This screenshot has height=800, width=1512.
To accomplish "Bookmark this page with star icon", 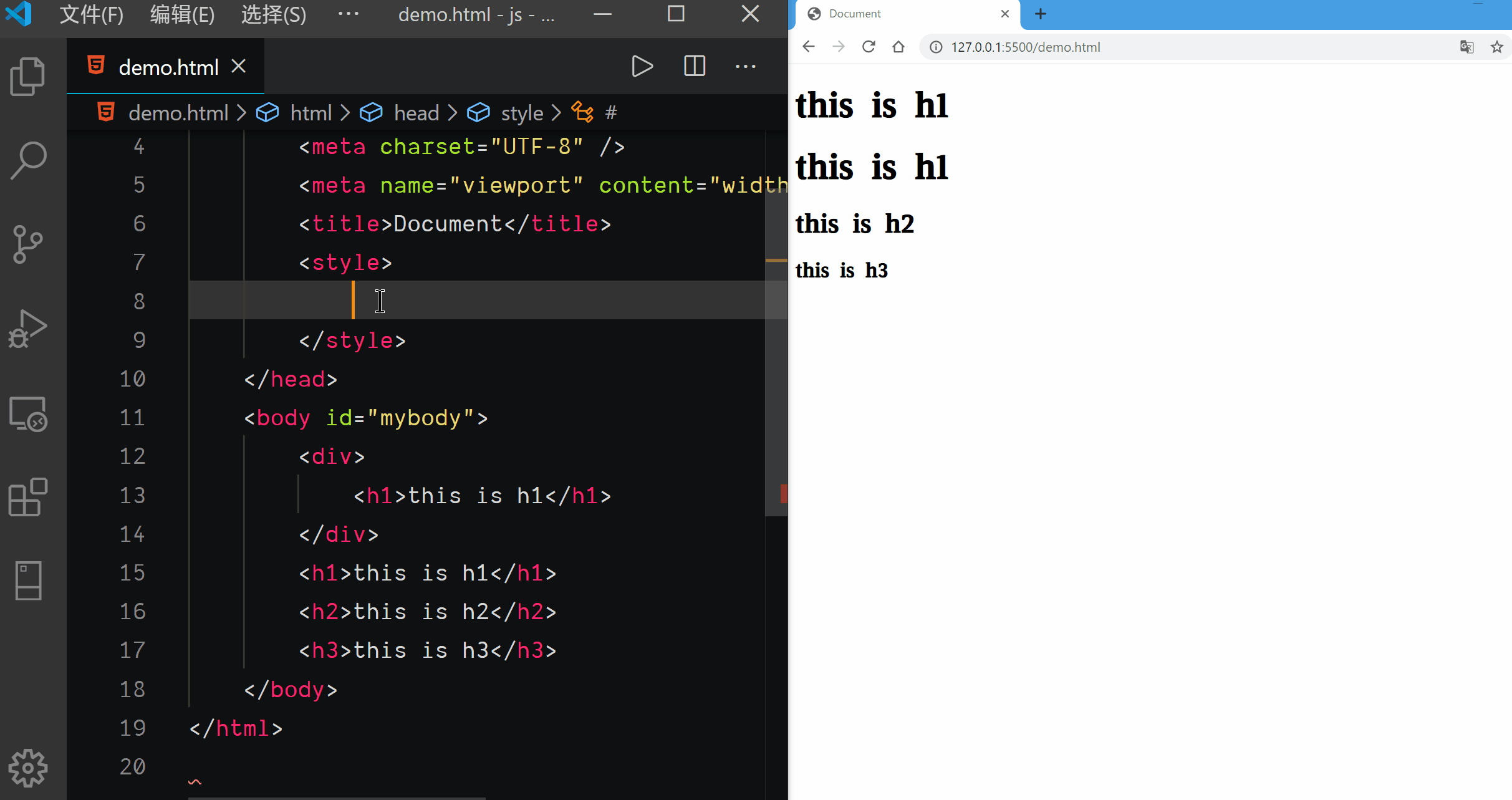I will click(1496, 47).
